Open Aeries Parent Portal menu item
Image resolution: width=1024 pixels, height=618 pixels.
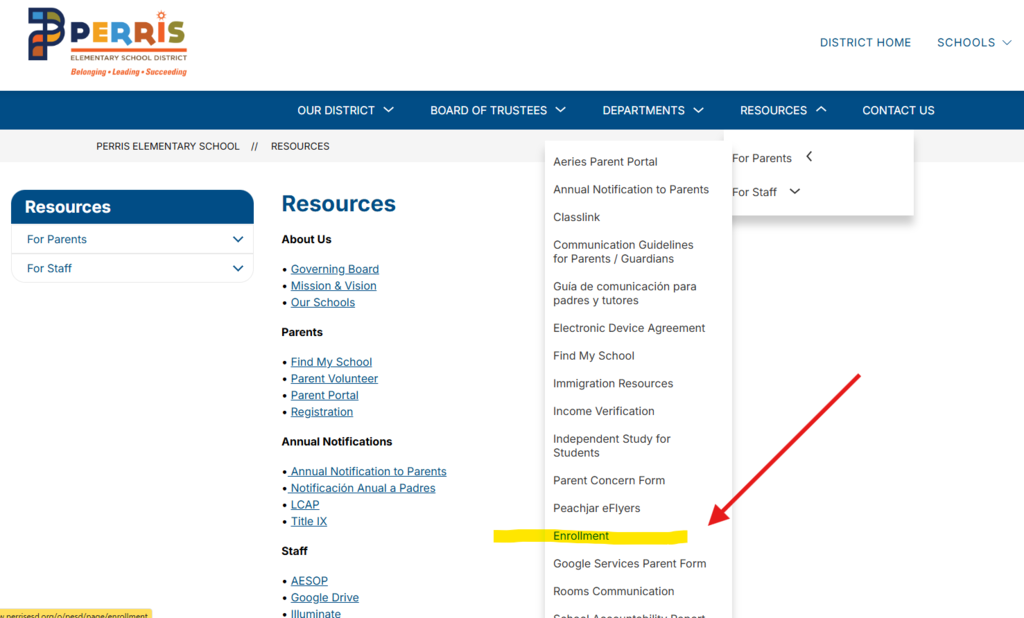pyautogui.click(x=605, y=162)
